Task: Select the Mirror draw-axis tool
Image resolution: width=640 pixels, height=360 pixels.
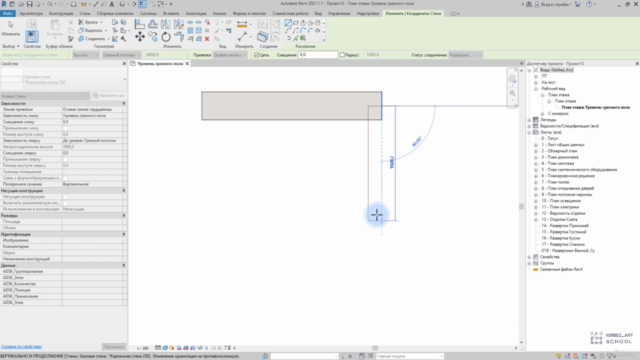Action: [x=179, y=24]
